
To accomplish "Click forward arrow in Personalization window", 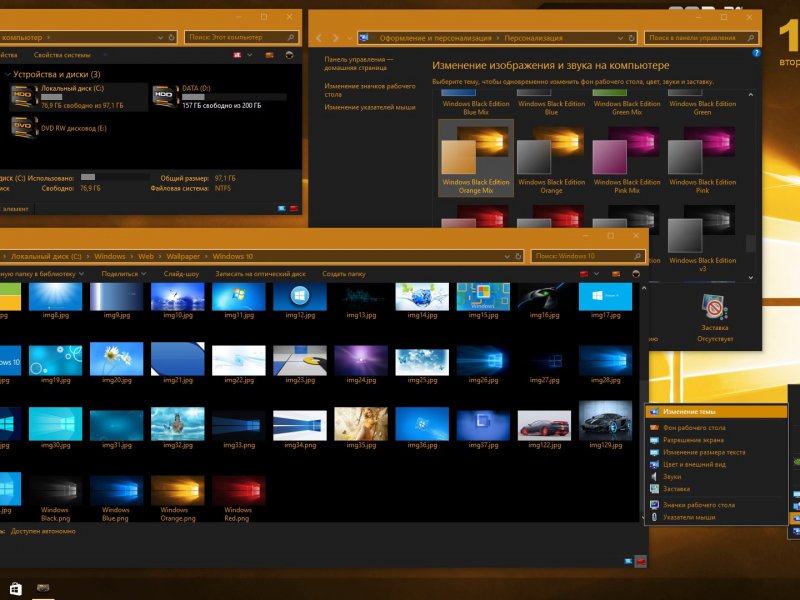I will pyautogui.click(x=336, y=38).
